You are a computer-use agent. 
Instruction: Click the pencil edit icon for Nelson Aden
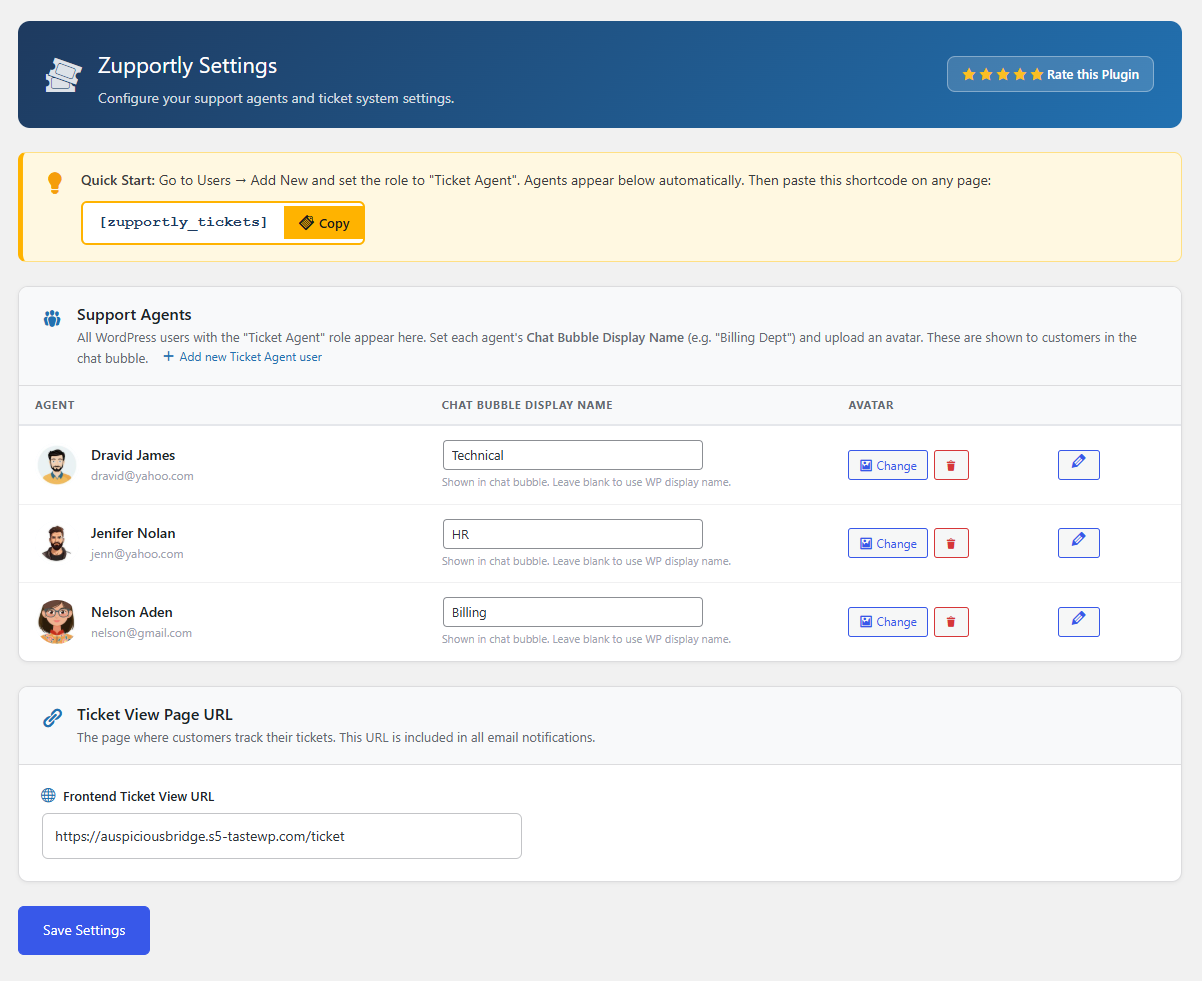coord(1078,621)
